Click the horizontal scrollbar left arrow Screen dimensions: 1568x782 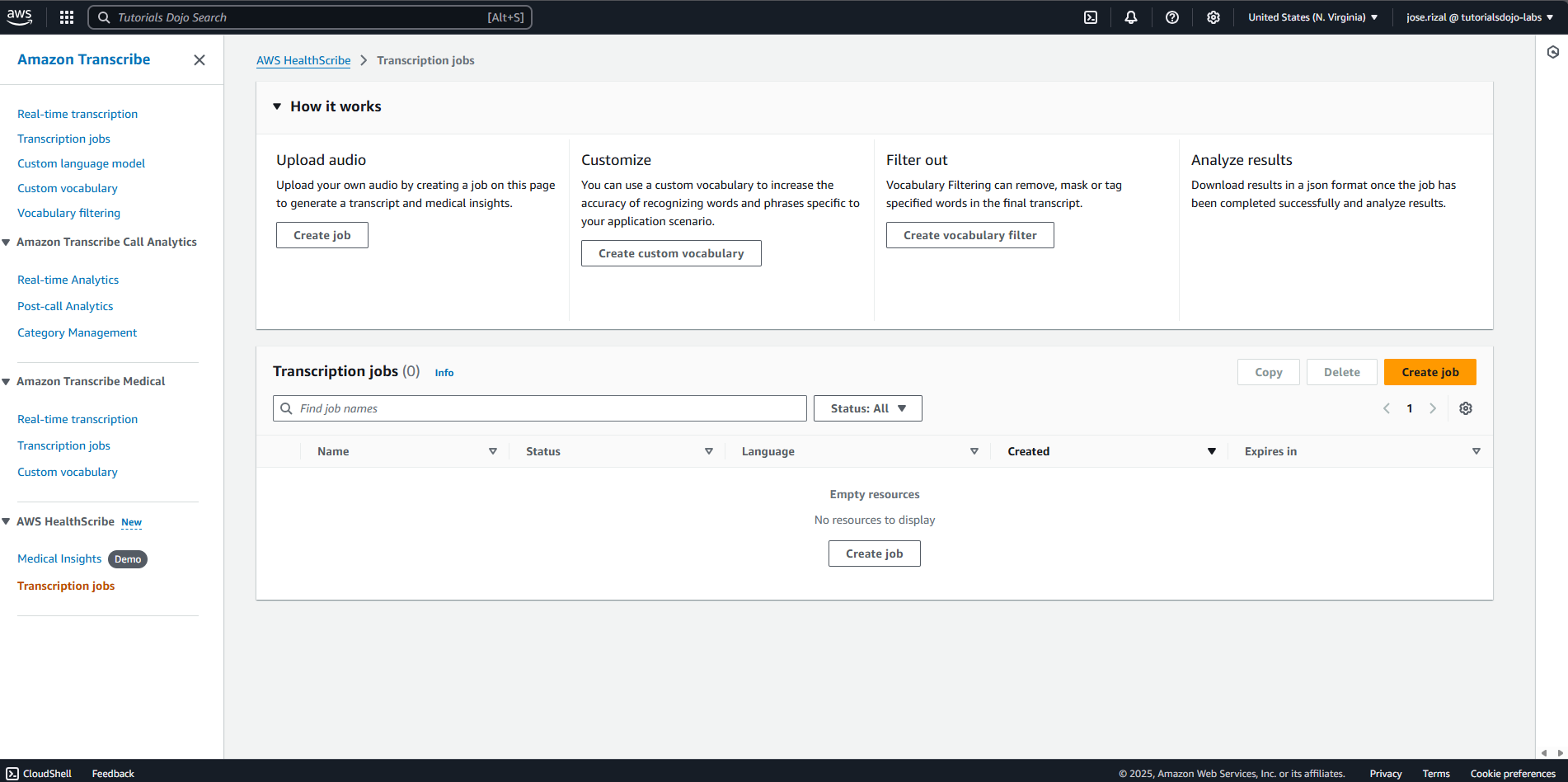1544,753
